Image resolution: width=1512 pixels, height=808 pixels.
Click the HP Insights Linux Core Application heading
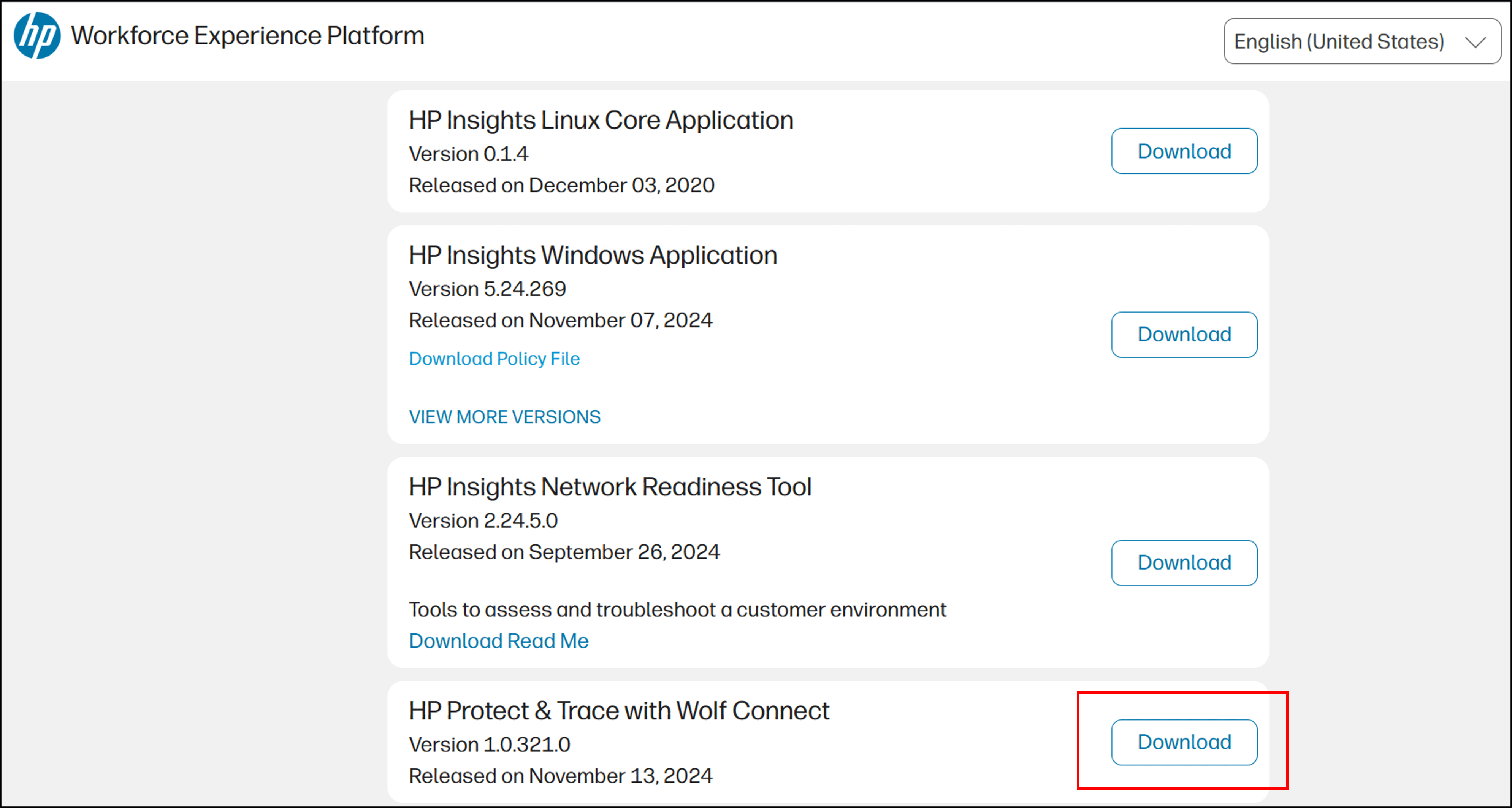click(x=601, y=121)
